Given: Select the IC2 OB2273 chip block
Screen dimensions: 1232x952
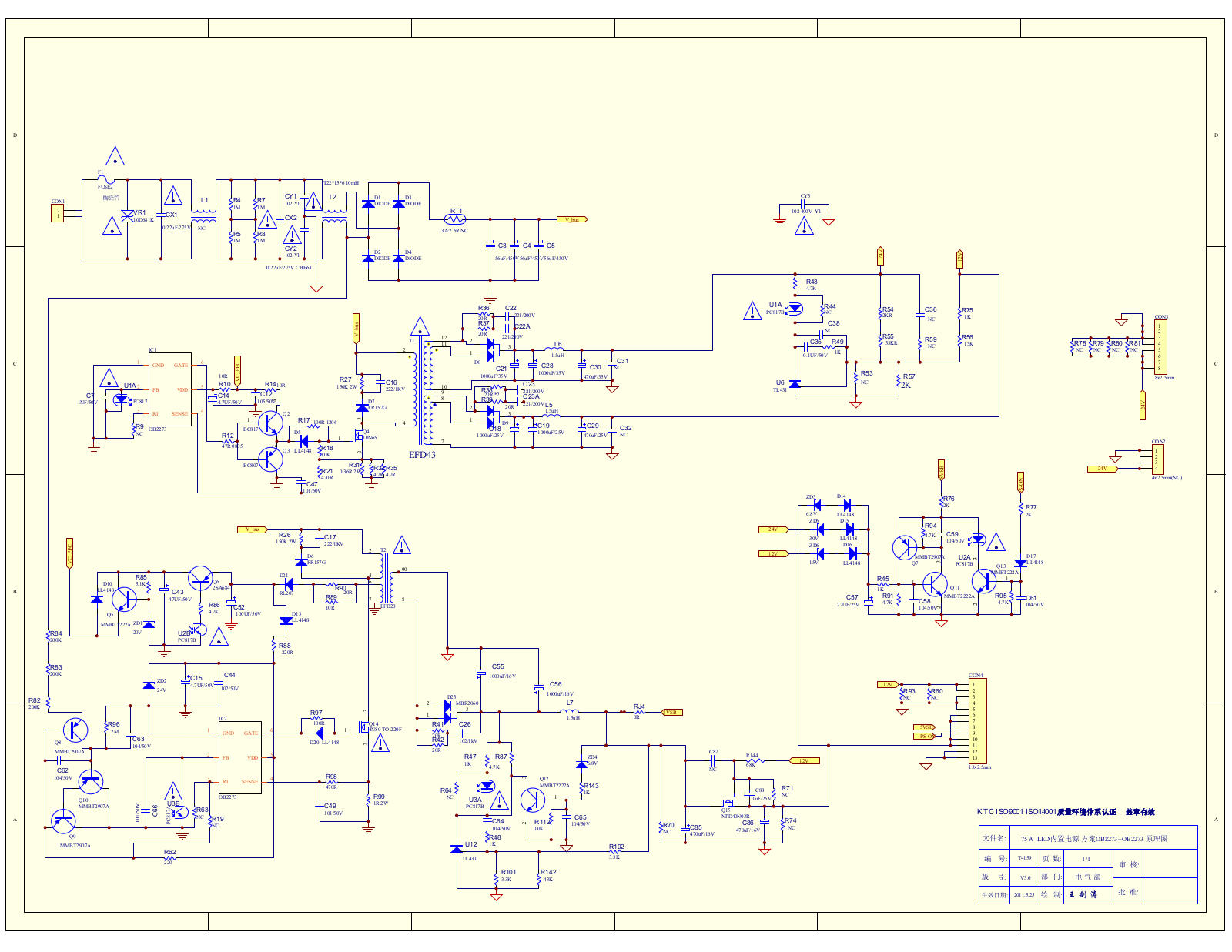Looking at the screenshot, I should [240, 758].
